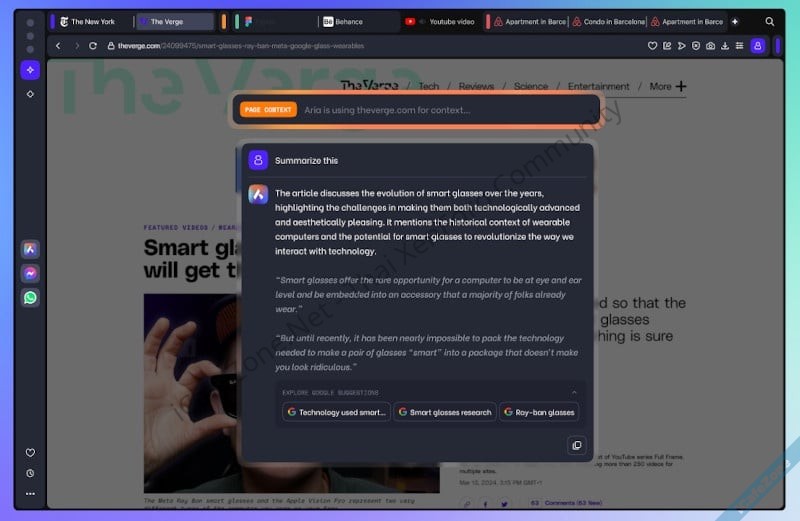
Task: Switch to The New York Times tab
Action: (x=92, y=21)
